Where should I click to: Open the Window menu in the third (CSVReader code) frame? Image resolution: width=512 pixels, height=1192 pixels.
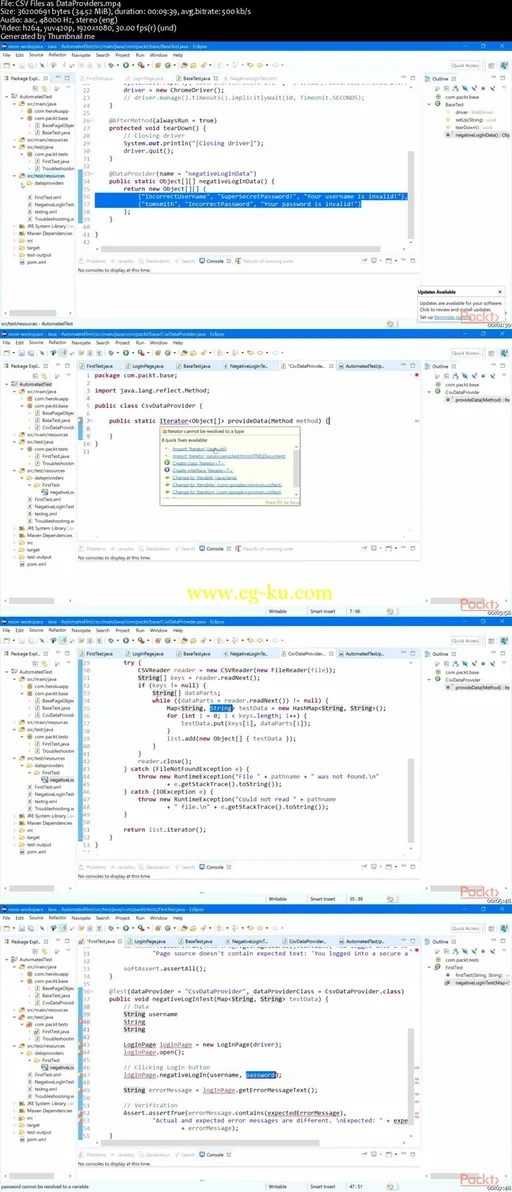[x=158, y=631]
